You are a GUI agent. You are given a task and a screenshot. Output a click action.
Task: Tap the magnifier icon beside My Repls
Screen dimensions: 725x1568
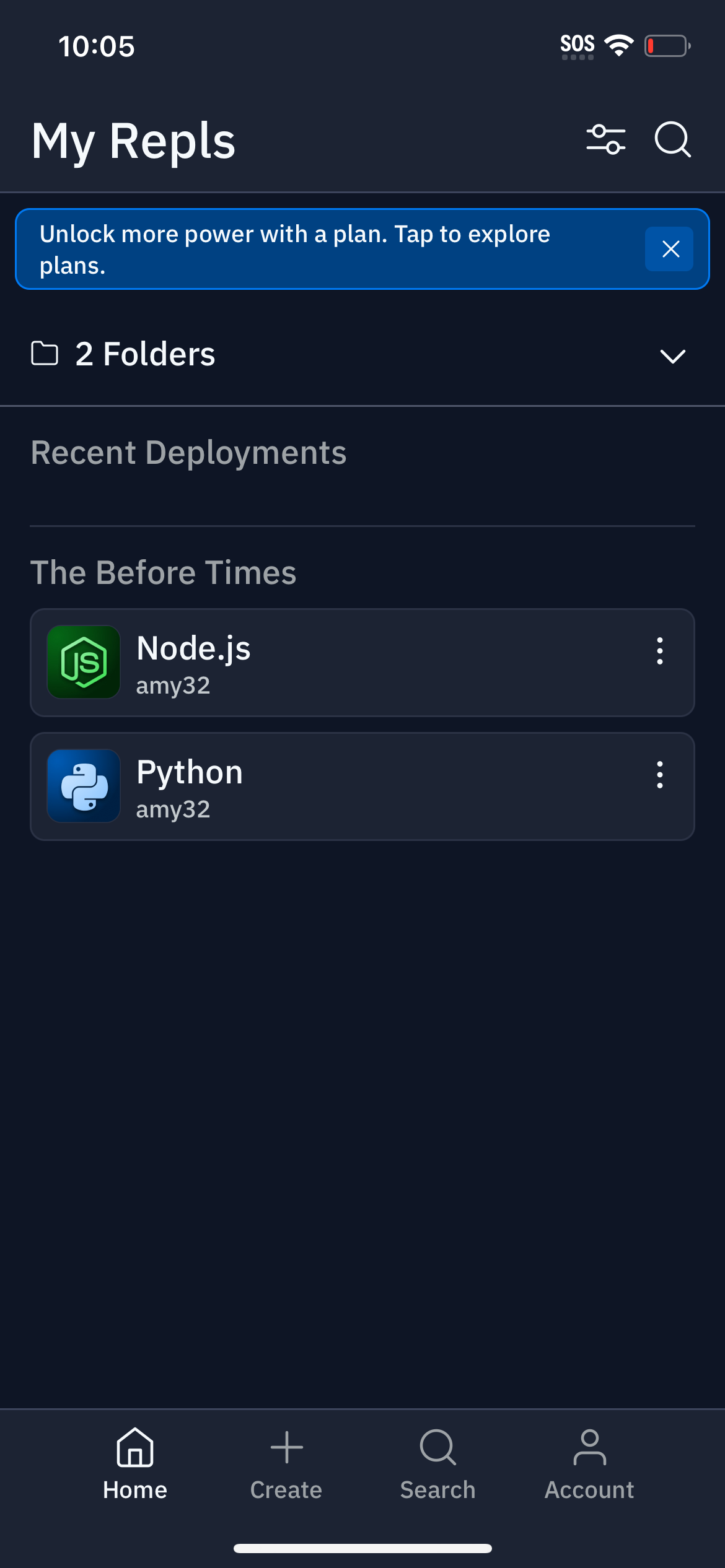pyautogui.click(x=672, y=139)
